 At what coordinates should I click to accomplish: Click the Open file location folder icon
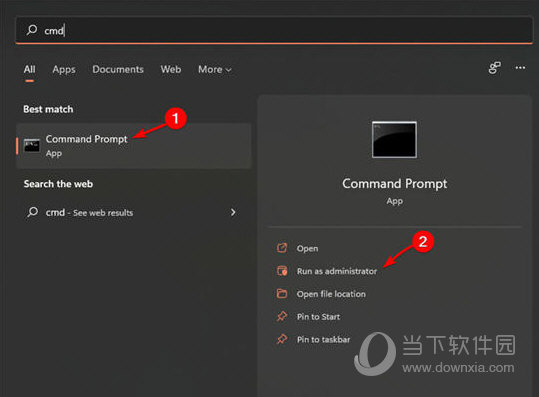tap(282, 294)
